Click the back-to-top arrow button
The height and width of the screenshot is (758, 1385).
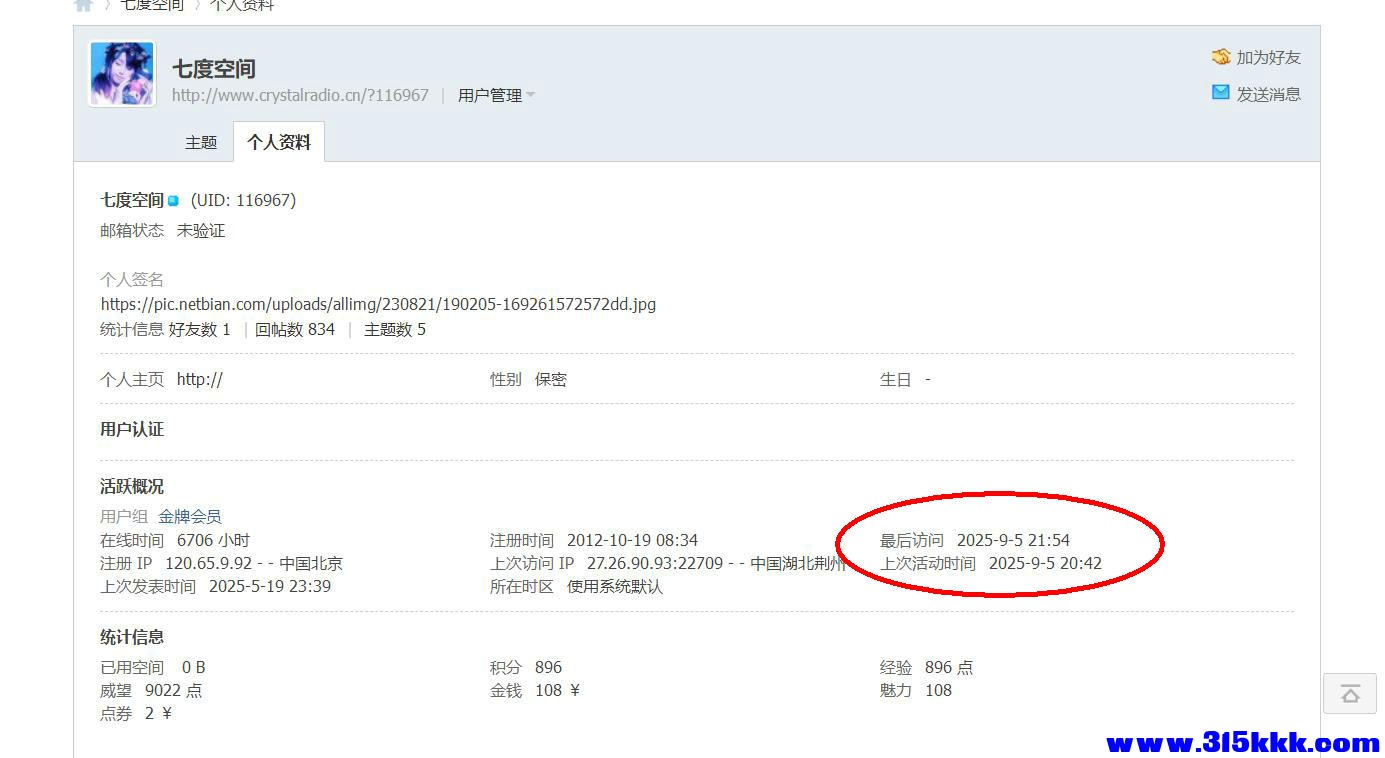tap(1349, 693)
